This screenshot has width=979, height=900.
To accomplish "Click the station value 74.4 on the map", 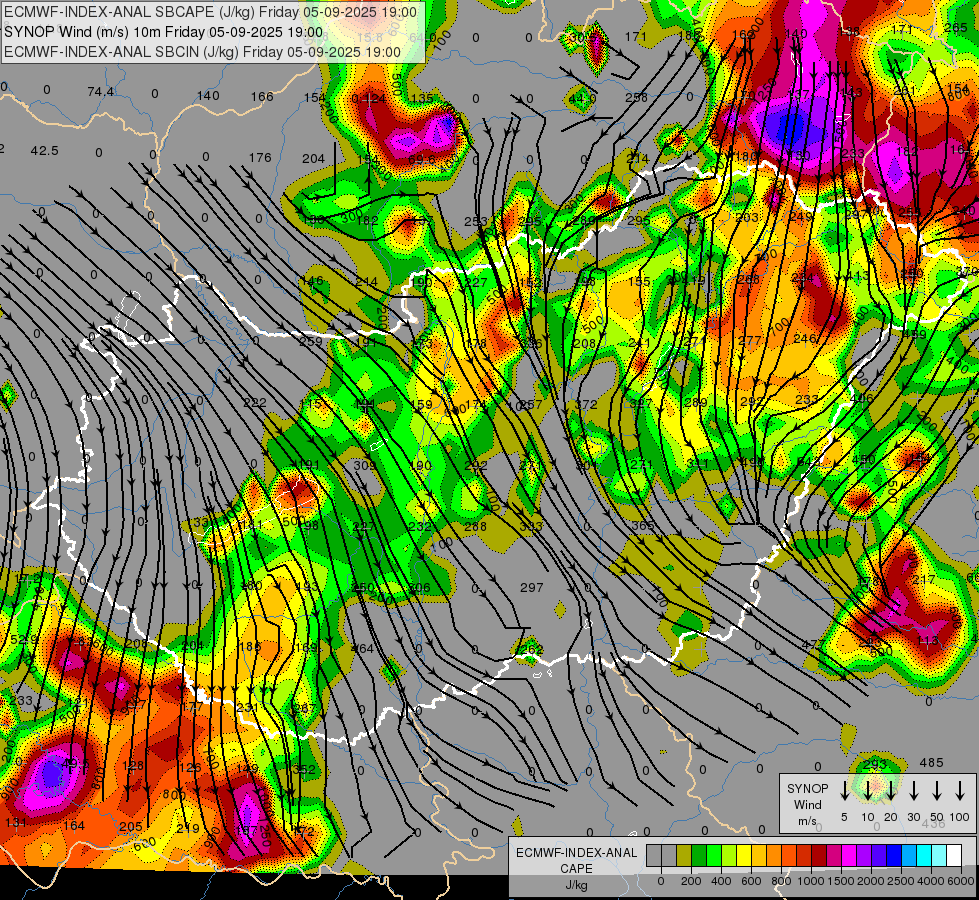I will [x=101, y=92].
